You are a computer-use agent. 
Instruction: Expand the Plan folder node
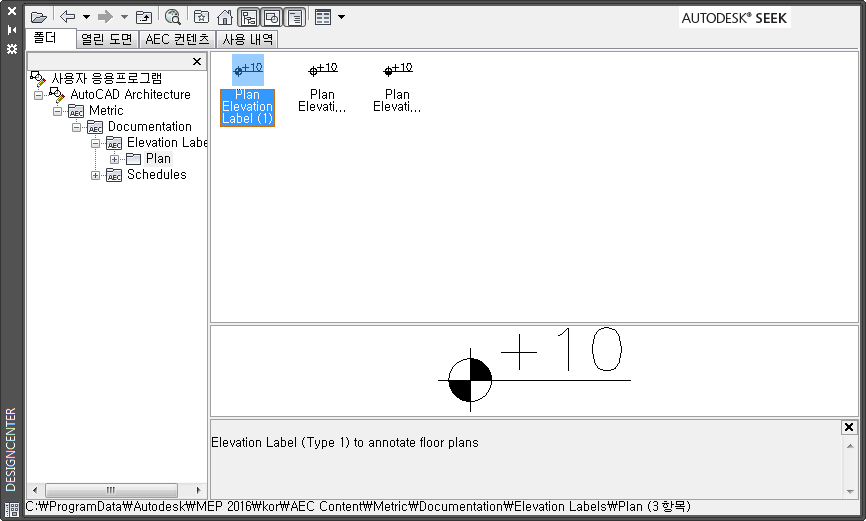coord(114,159)
